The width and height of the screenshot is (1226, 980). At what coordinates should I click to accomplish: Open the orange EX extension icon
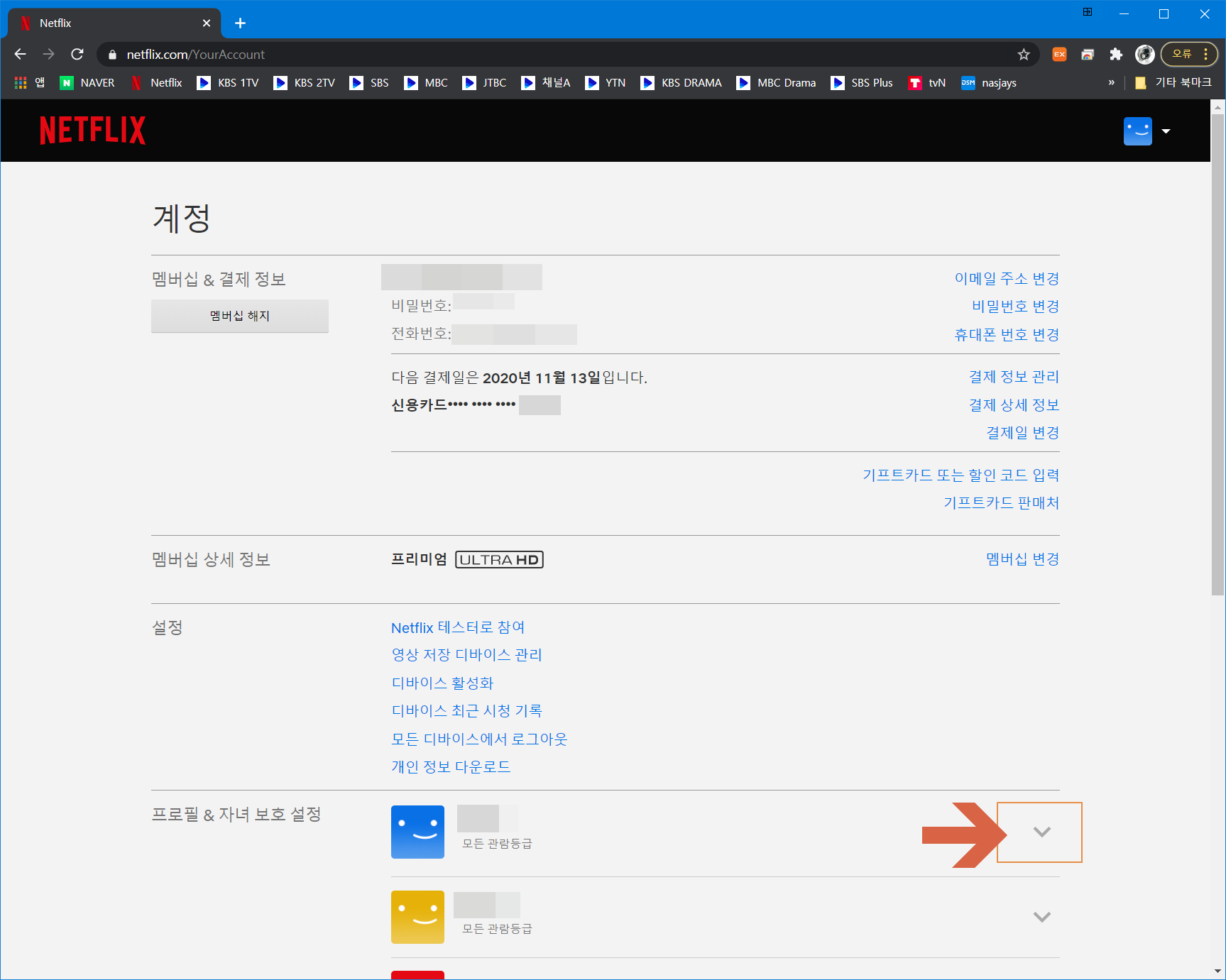(x=1059, y=54)
